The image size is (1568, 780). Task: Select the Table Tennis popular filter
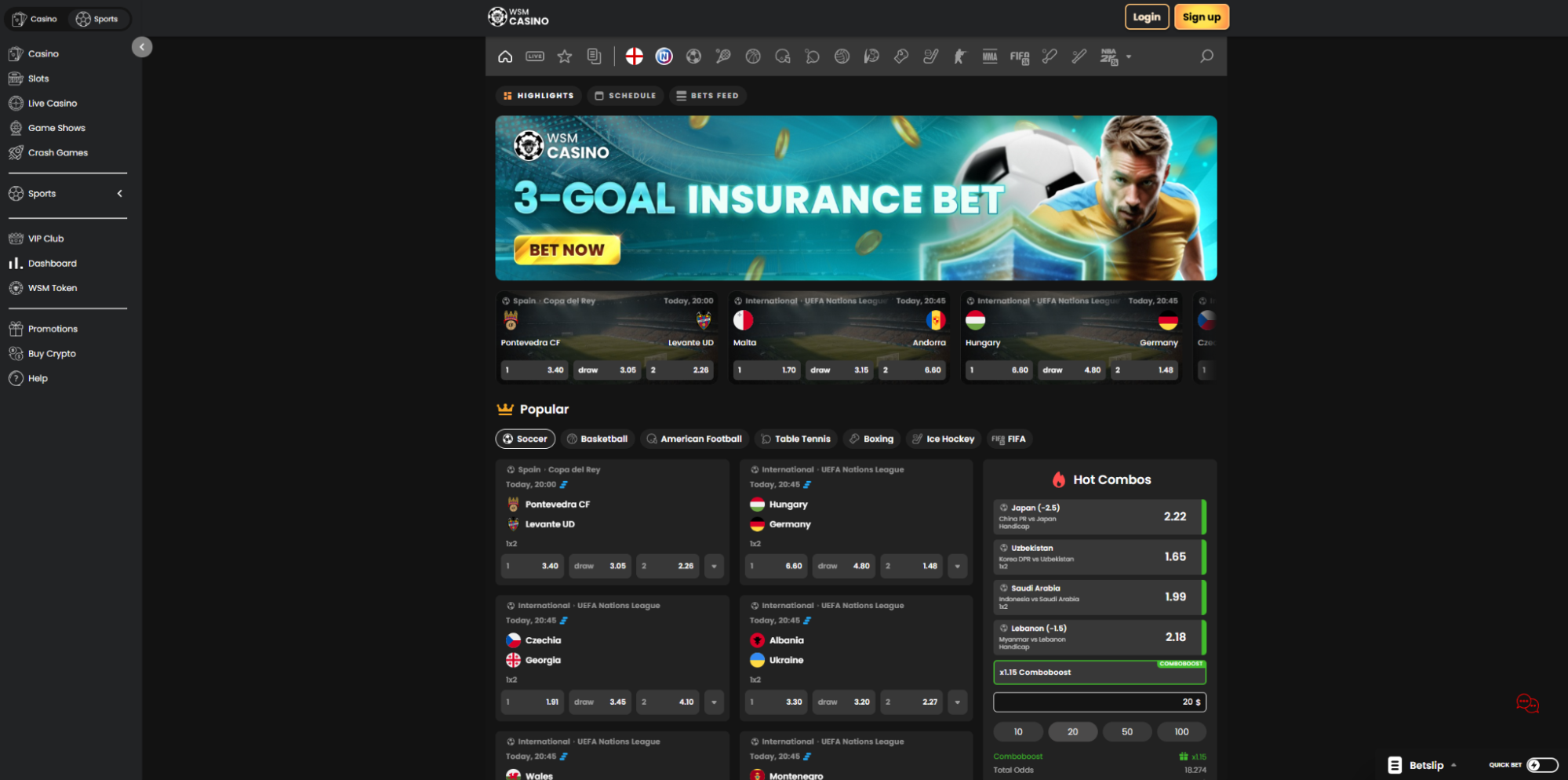tap(795, 439)
